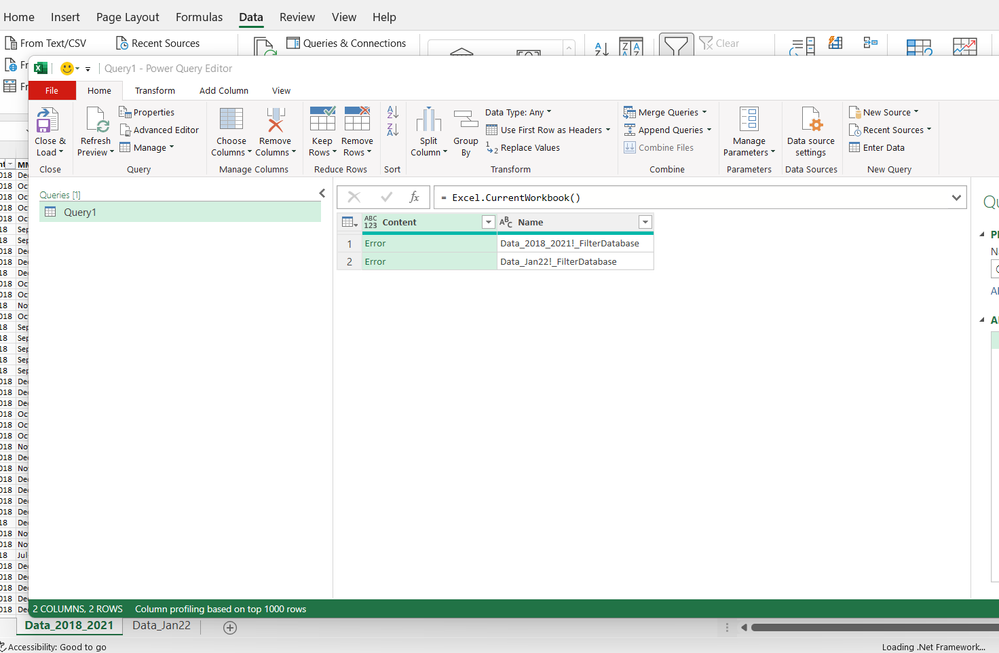
Task: Click Combine Files button
Action: [x=659, y=148]
